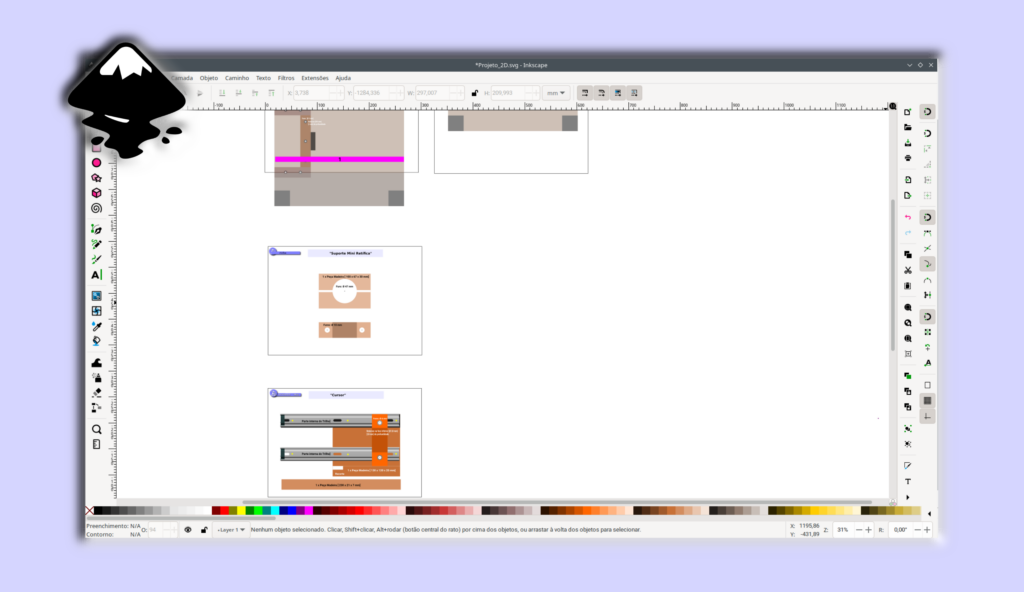Open the mm units dropdown

pos(556,93)
